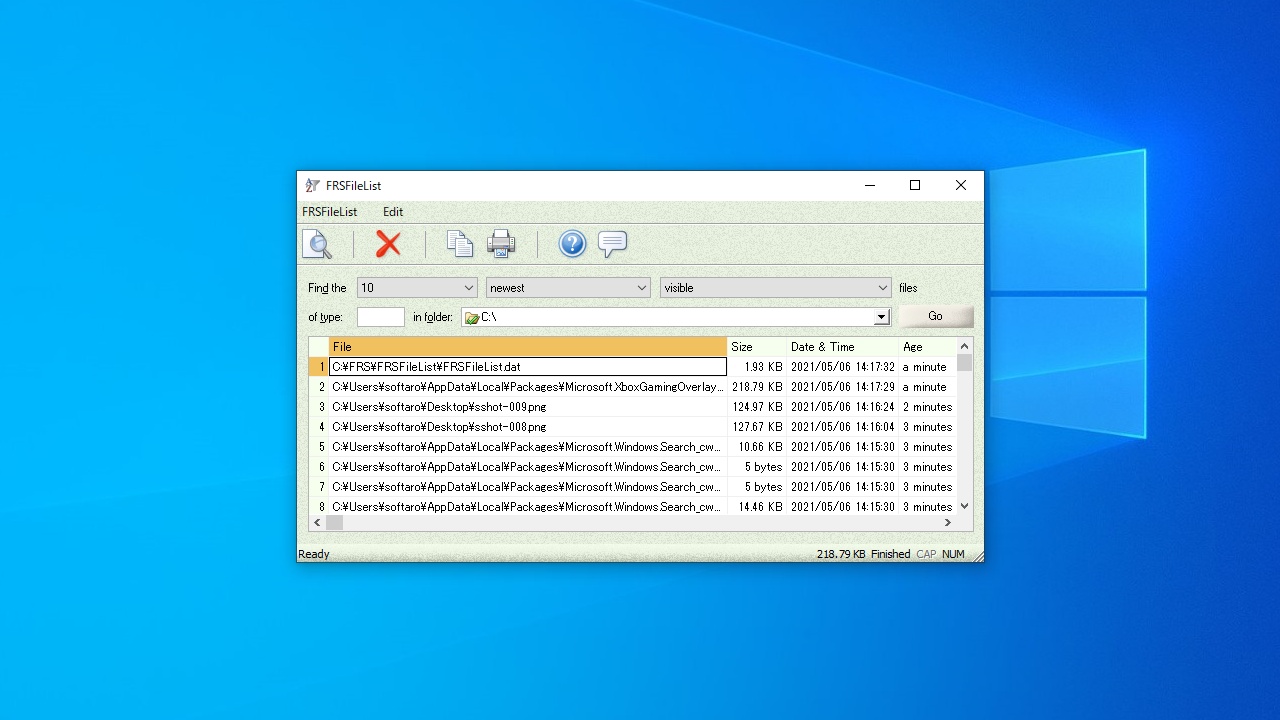The width and height of the screenshot is (1280, 720).
Task: Click row number 7 header
Action: pyautogui.click(x=319, y=487)
